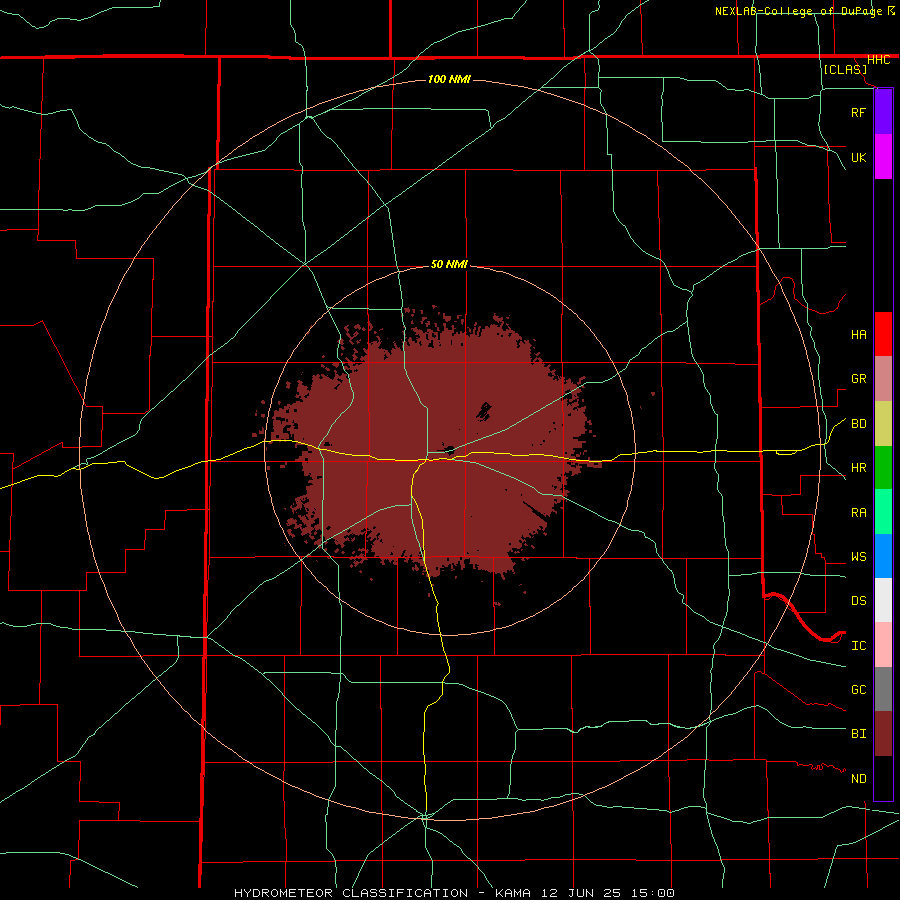Click the "UK" legend label
Image resolution: width=900 pixels, height=900 pixels.
[858, 157]
